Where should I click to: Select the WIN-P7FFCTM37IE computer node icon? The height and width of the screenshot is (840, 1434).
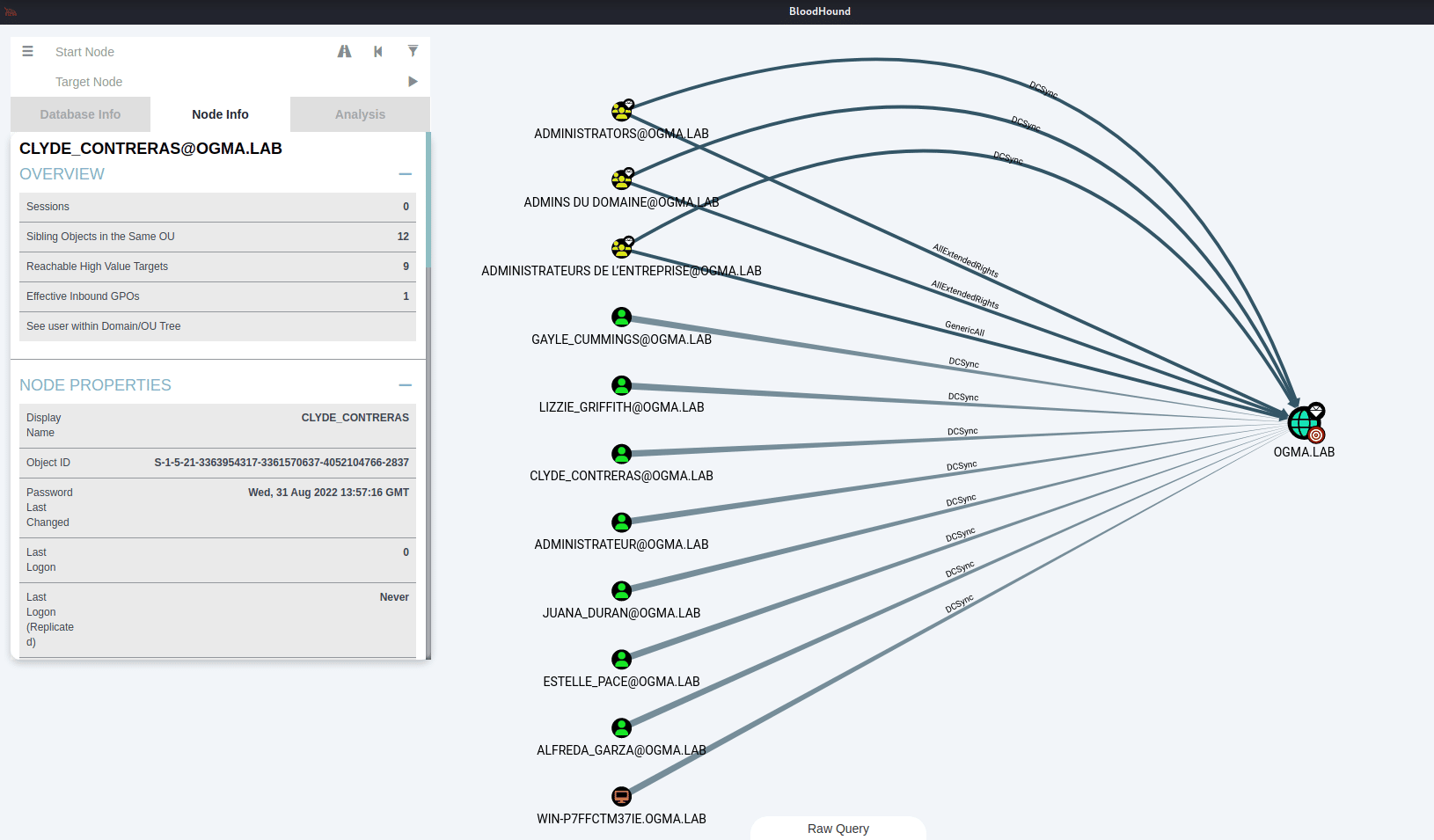pos(622,797)
